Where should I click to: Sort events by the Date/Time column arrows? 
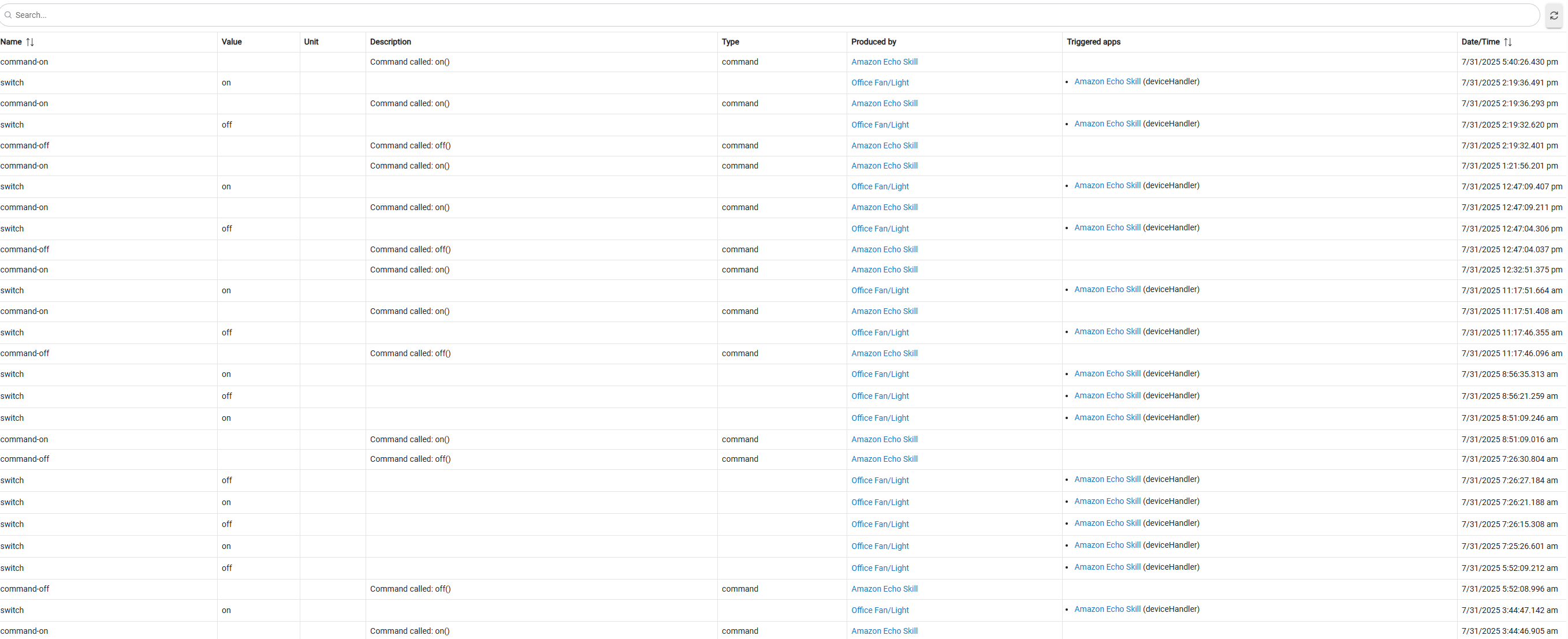coord(1508,42)
